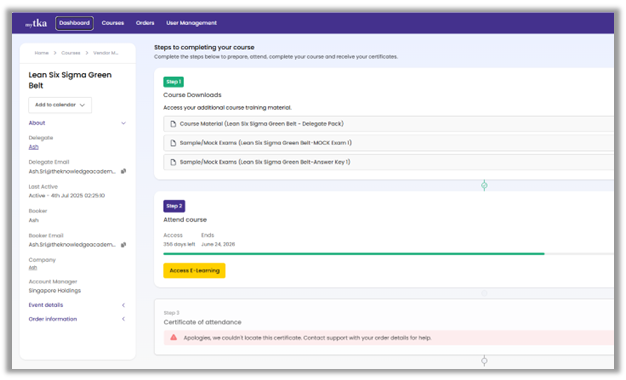Click the June 24, 2026 end date
Viewport: 626px width, 380px height.
point(218,244)
